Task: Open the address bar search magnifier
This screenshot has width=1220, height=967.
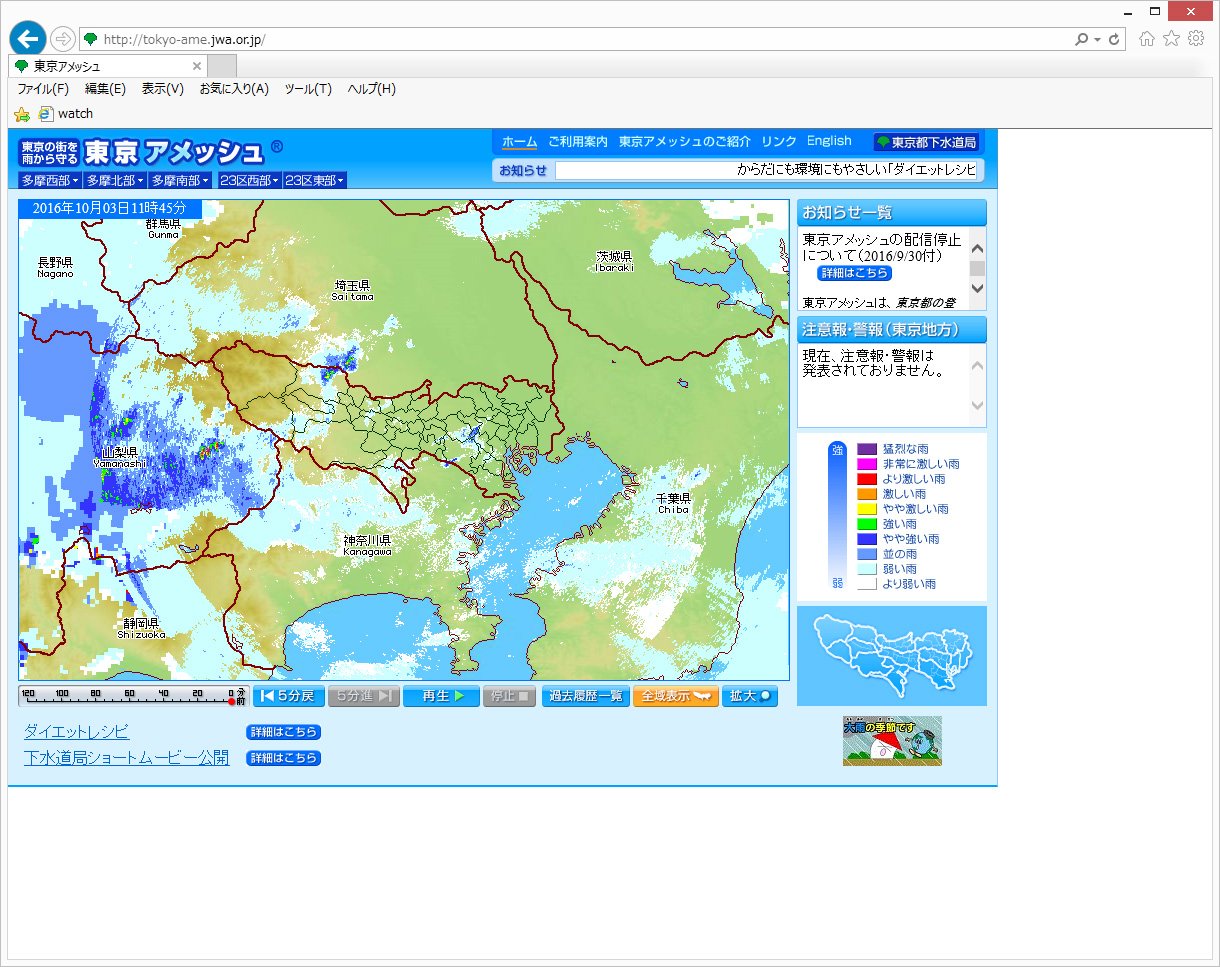Action: (1081, 39)
